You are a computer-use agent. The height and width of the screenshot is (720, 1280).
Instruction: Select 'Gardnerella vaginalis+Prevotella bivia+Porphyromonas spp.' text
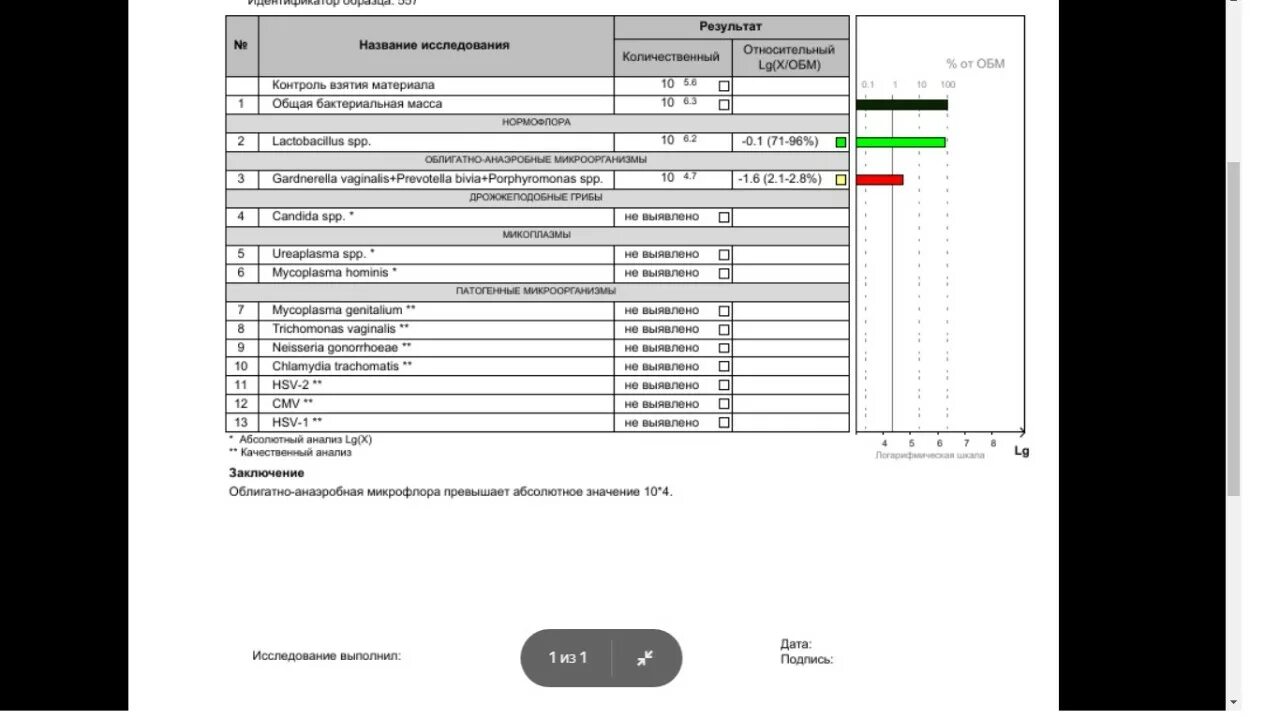(437, 179)
